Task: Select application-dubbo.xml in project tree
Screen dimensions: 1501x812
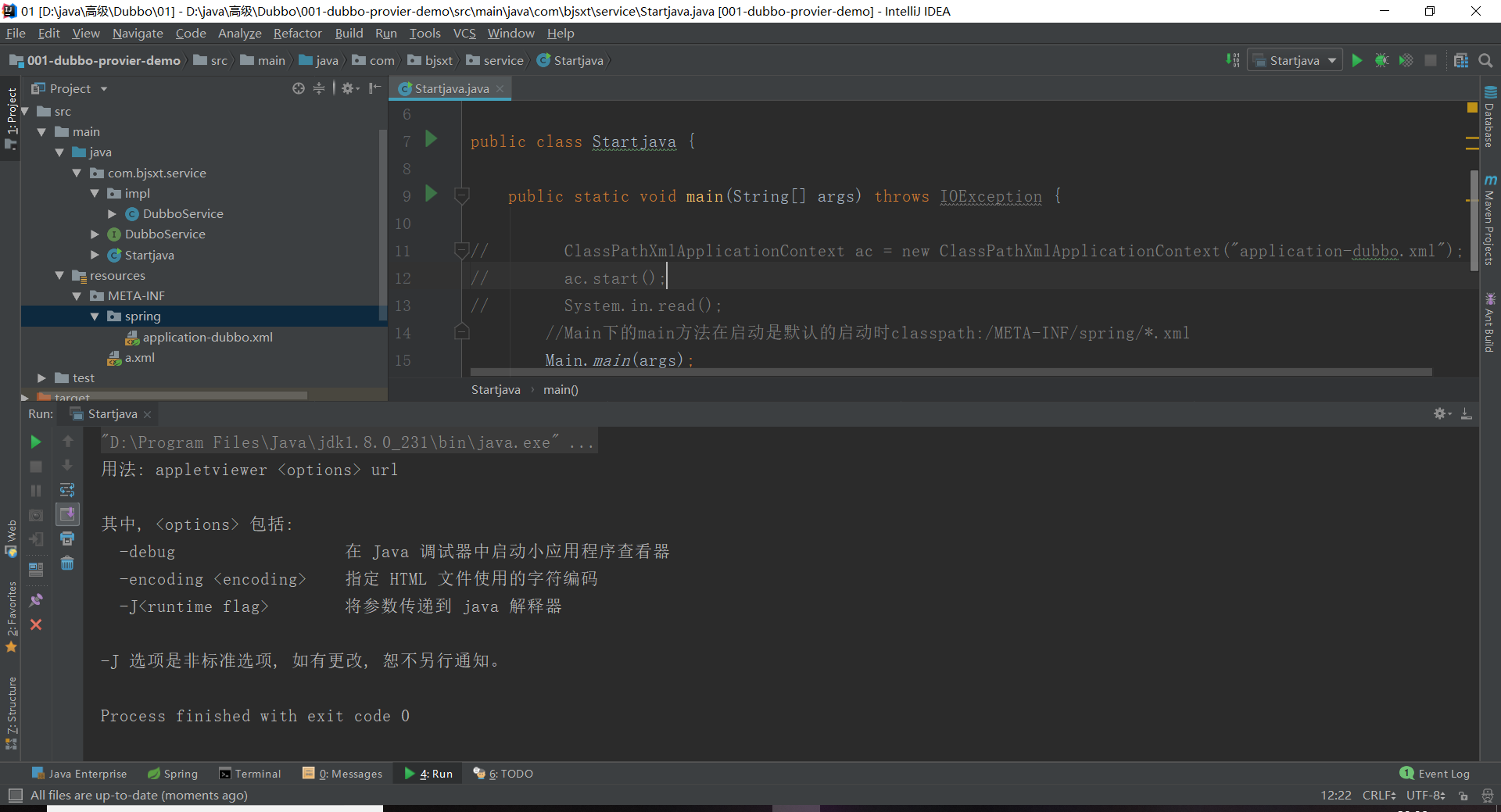Action: (x=207, y=337)
